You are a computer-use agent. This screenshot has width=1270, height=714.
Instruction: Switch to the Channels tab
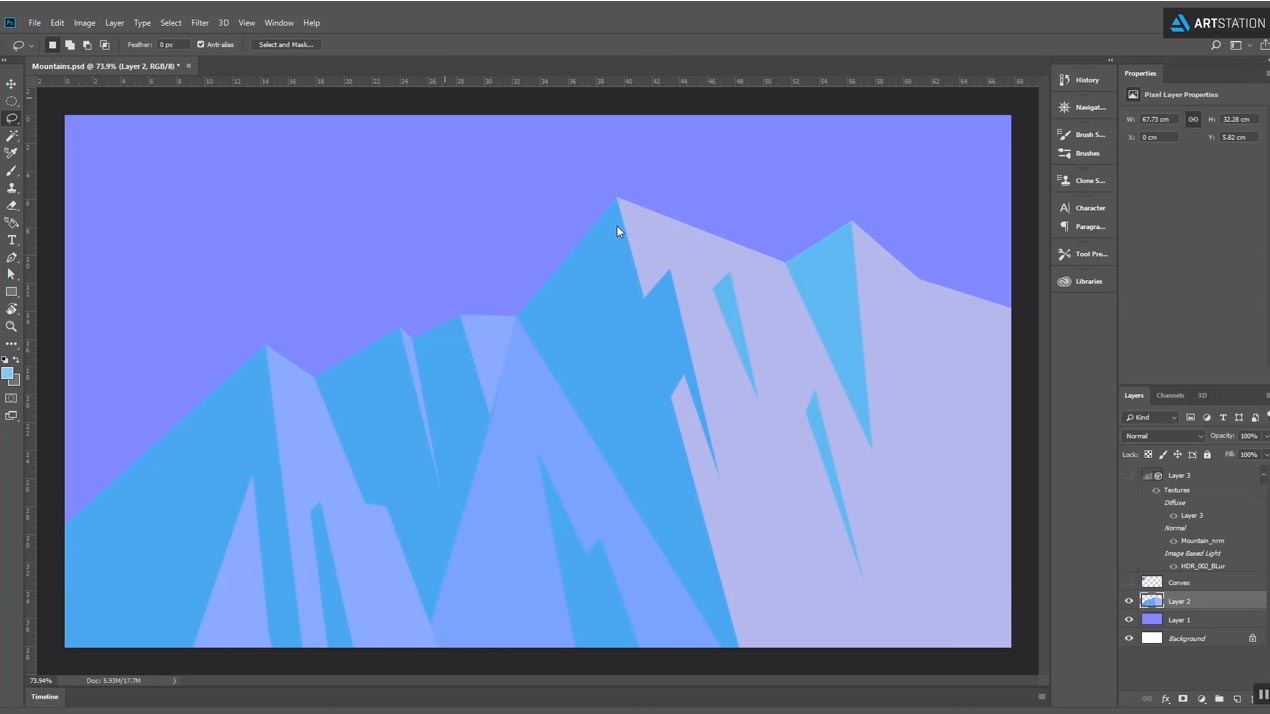pos(1169,395)
